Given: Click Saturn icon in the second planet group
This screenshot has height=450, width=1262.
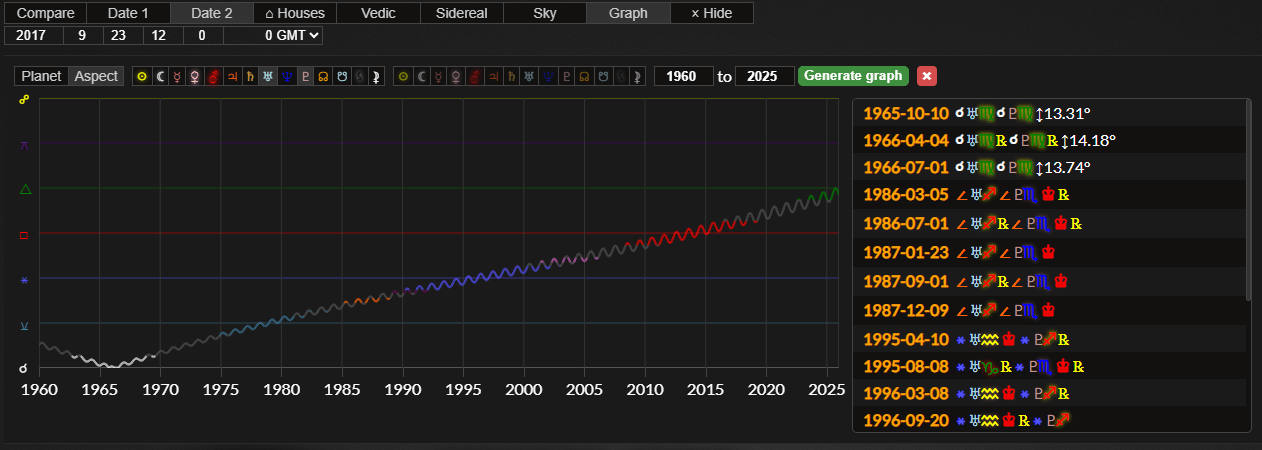Looking at the screenshot, I should click(510, 76).
